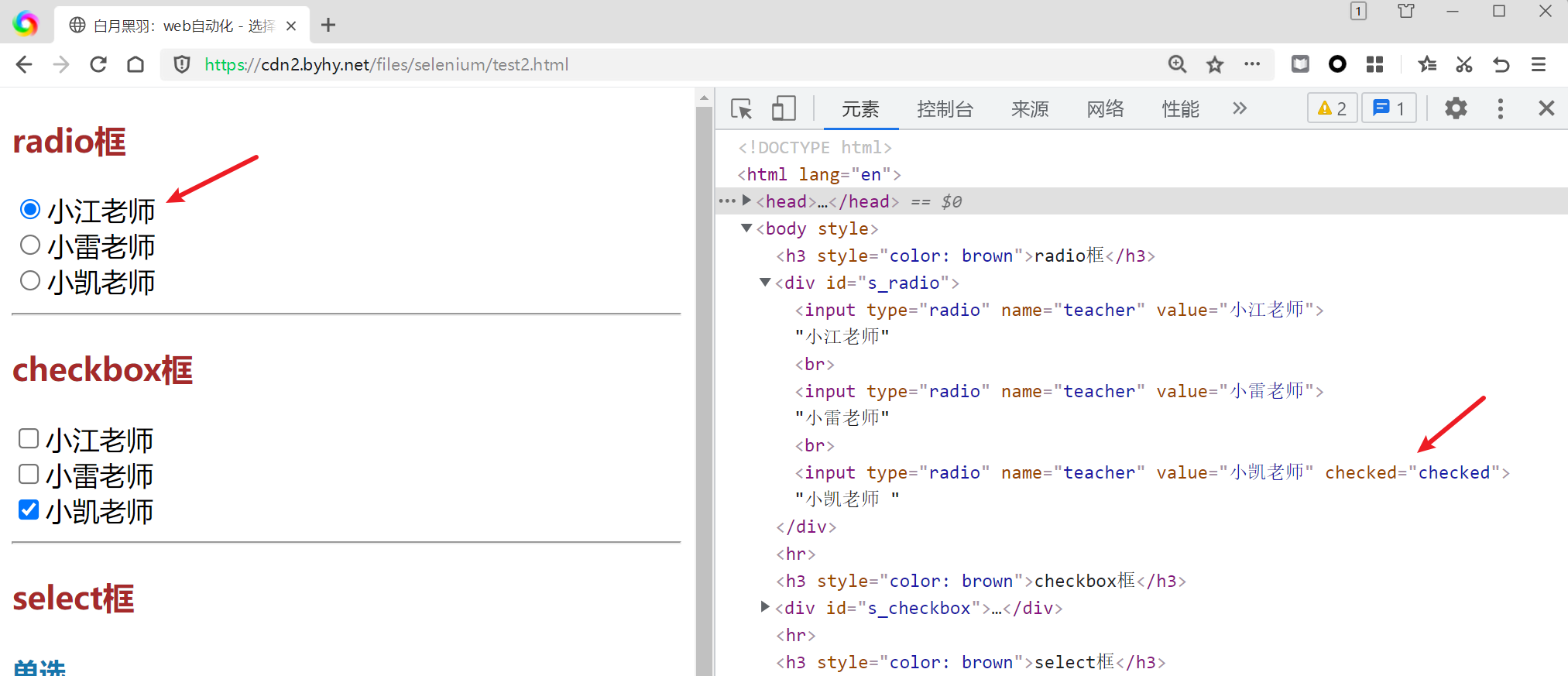This screenshot has width=1568, height=676.
Task: Click the checkbox框 page heading
Action: [102, 369]
